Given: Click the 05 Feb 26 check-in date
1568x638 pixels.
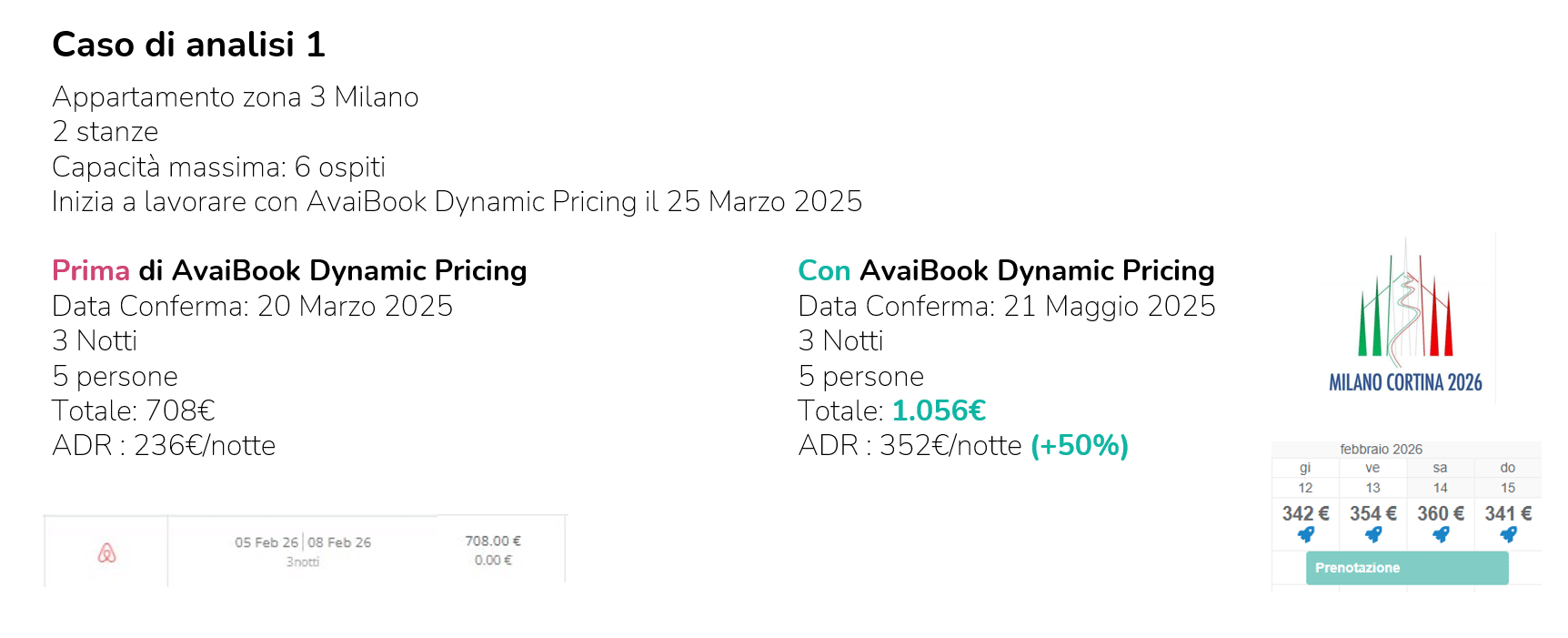Looking at the screenshot, I should click(x=266, y=542).
